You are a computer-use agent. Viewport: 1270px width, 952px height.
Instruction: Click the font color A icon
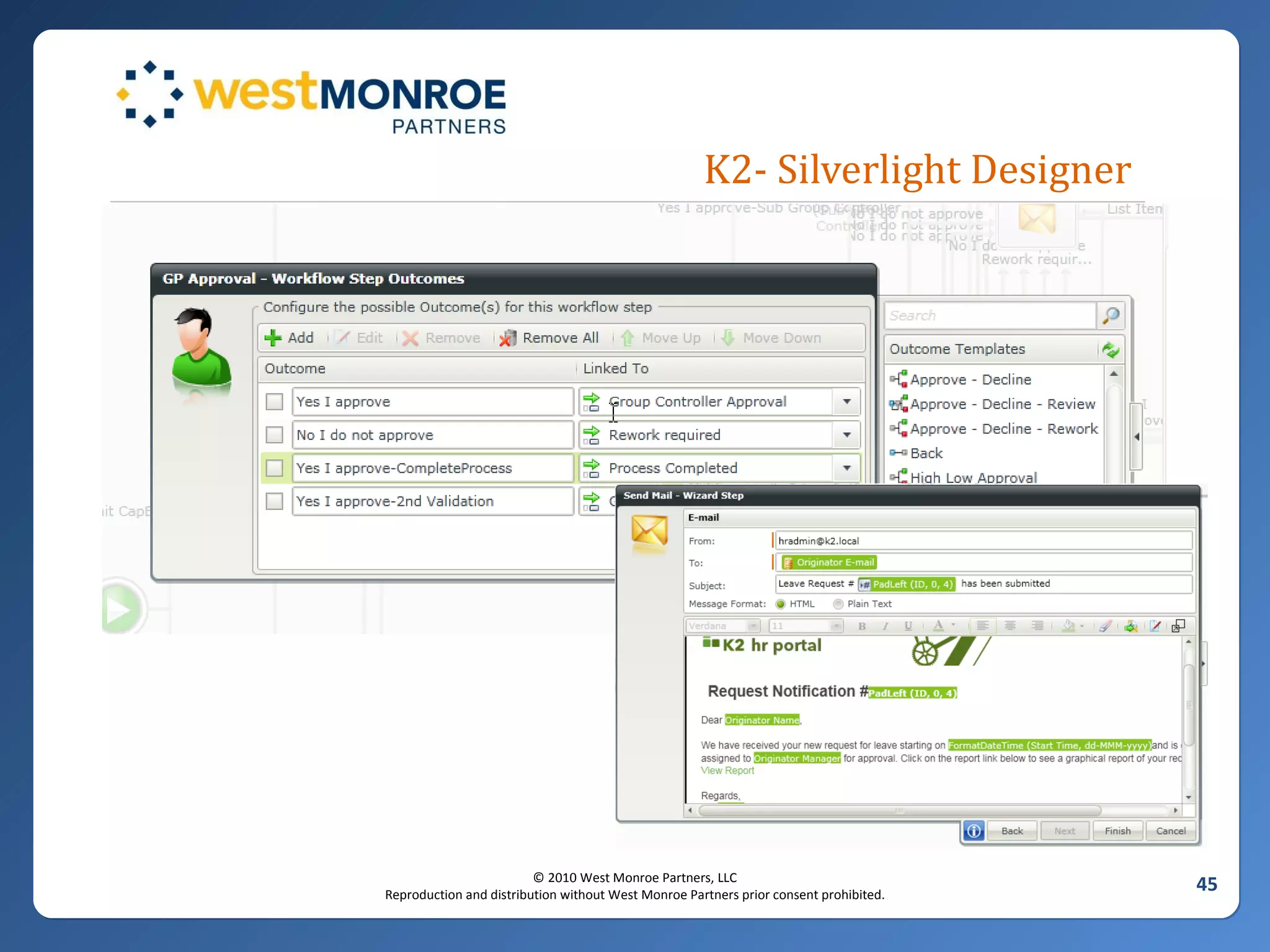click(x=939, y=626)
